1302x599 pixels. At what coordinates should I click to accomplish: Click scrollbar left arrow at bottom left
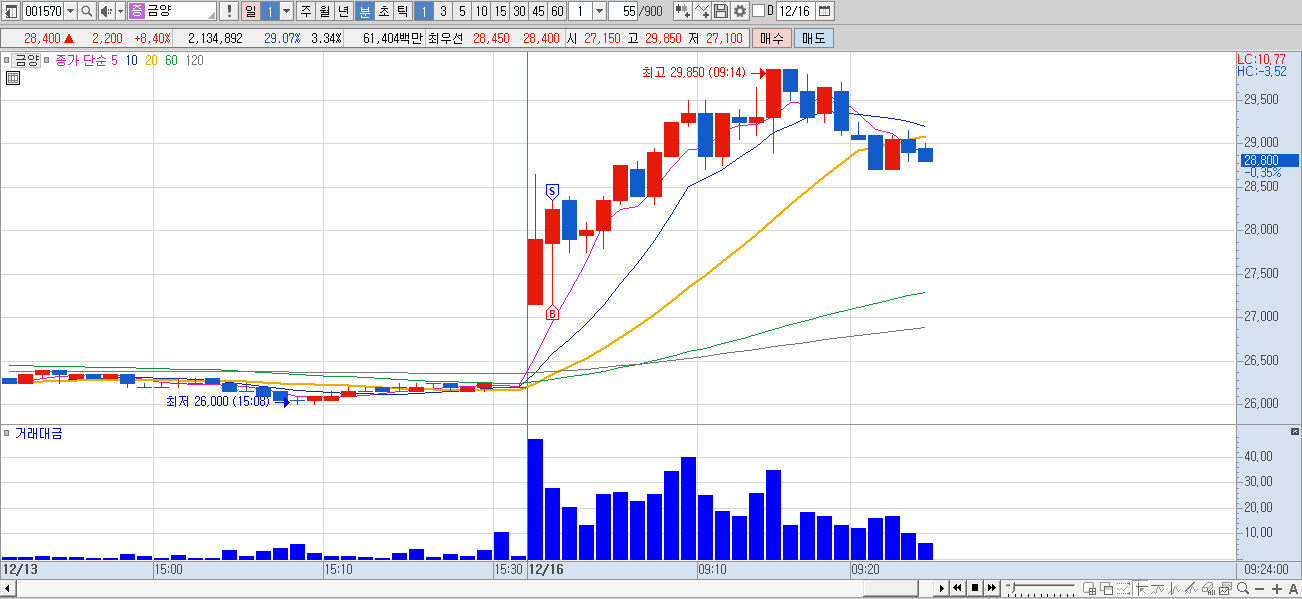[x=6, y=588]
